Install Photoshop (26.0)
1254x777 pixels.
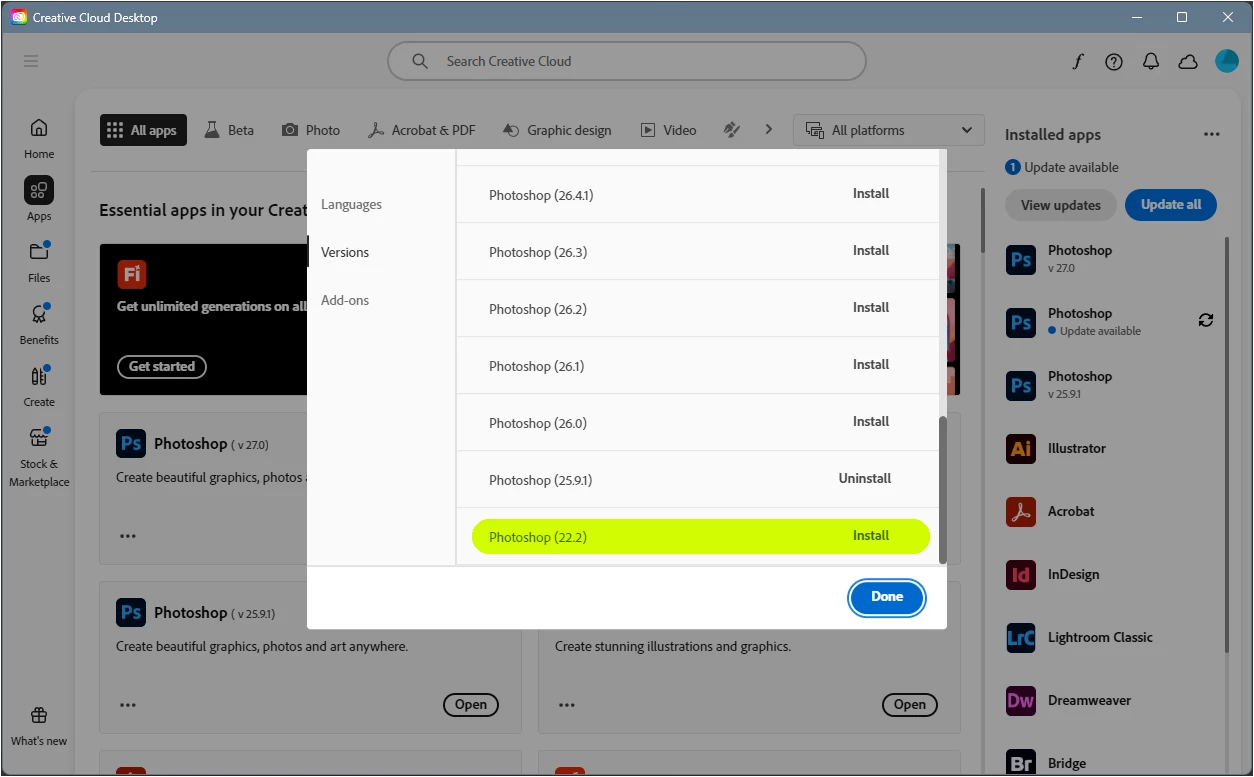[871, 422]
